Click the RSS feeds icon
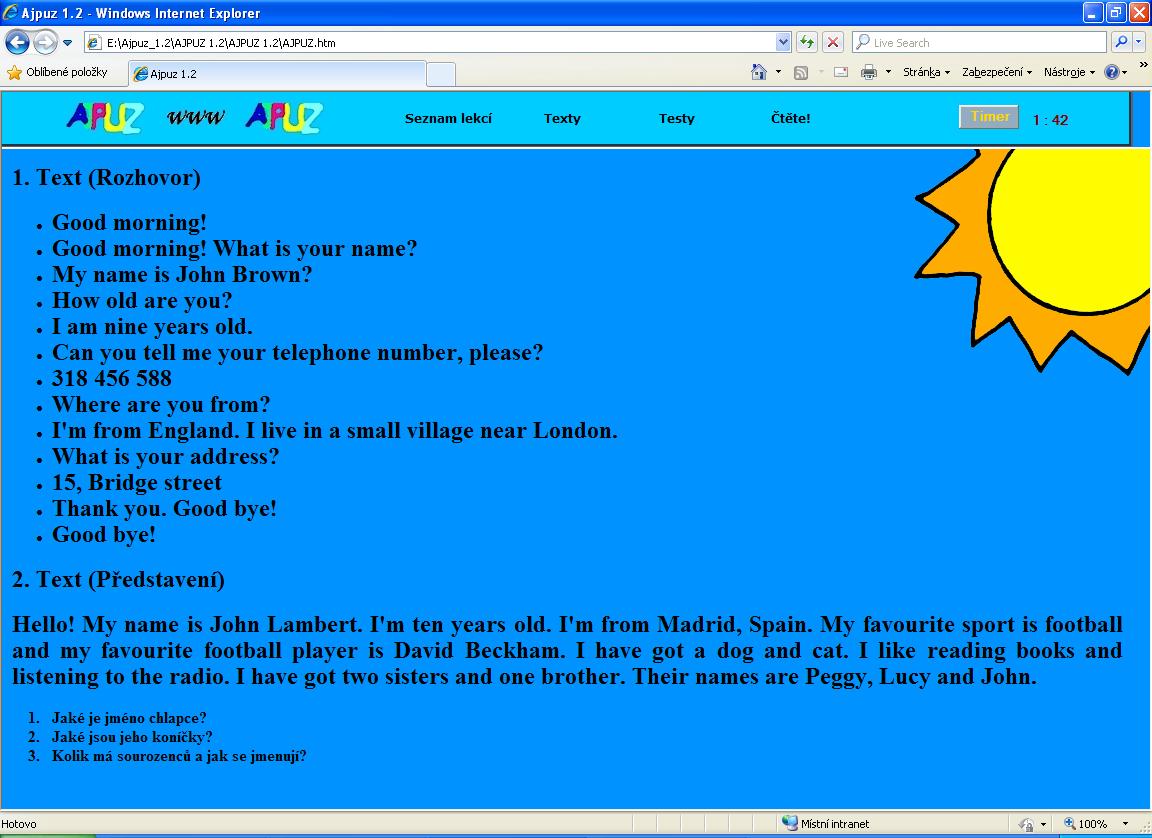Screen dimensions: 1152x838 [801, 72]
